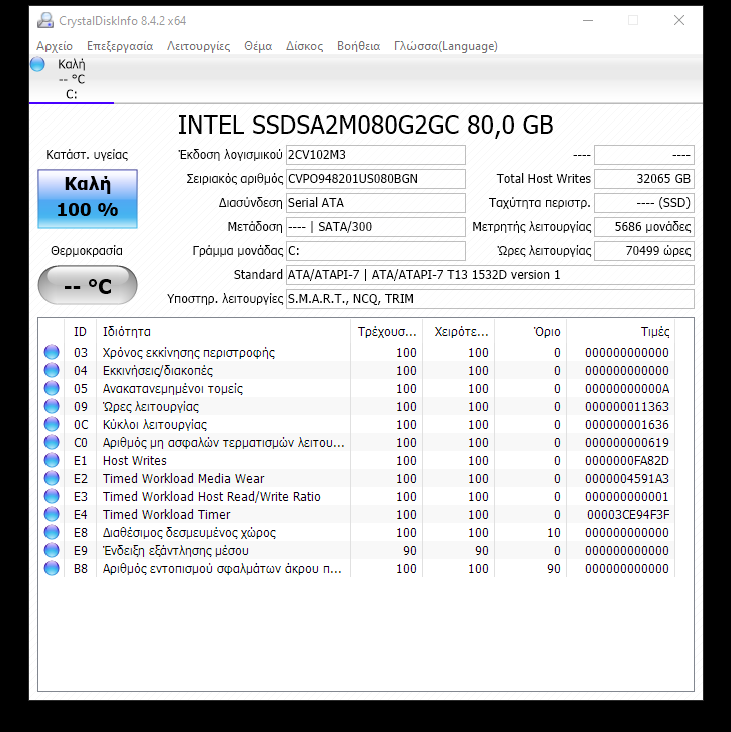Open the Αρχείο menu
The height and width of the screenshot is (732, 731).
click(x=55, y=46)
